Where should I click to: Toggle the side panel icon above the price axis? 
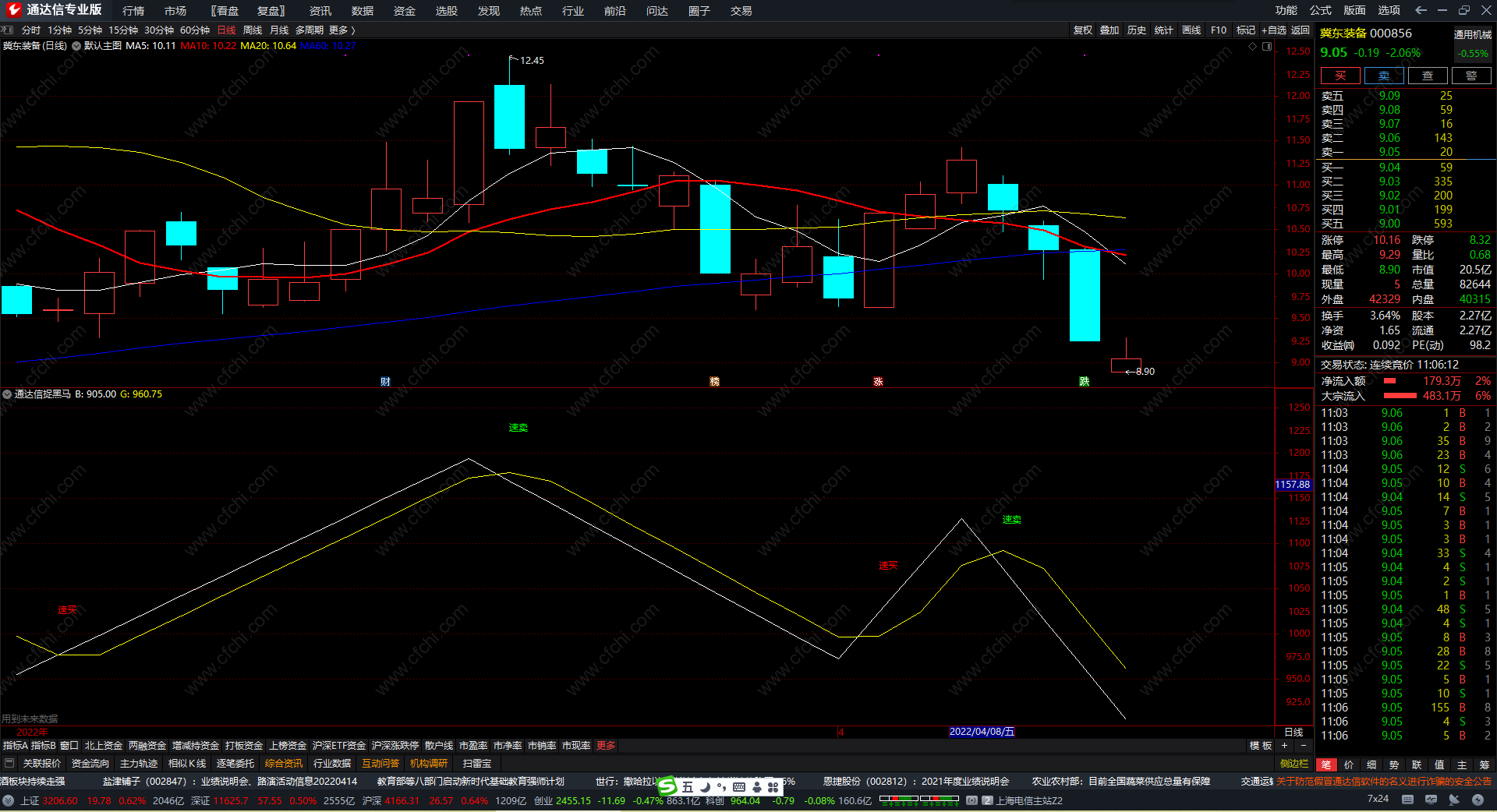coord(1267,46)
